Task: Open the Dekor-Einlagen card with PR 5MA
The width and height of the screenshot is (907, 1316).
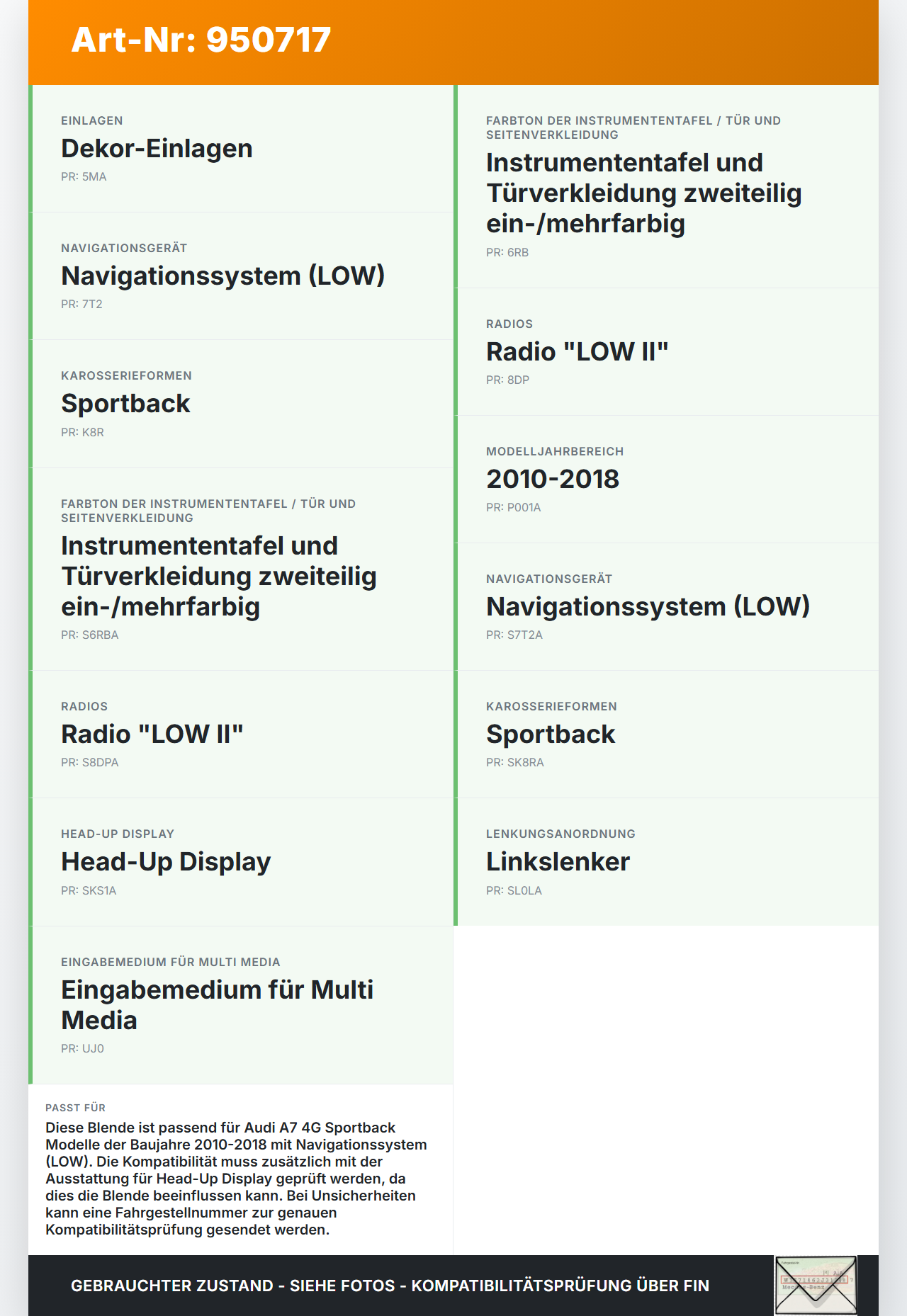Action: 241,149
